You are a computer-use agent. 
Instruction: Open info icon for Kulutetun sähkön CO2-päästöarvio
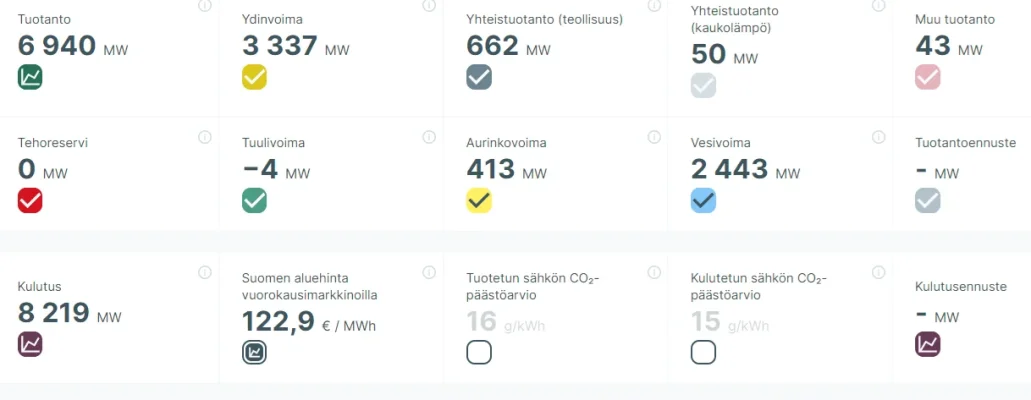(878, 272)
